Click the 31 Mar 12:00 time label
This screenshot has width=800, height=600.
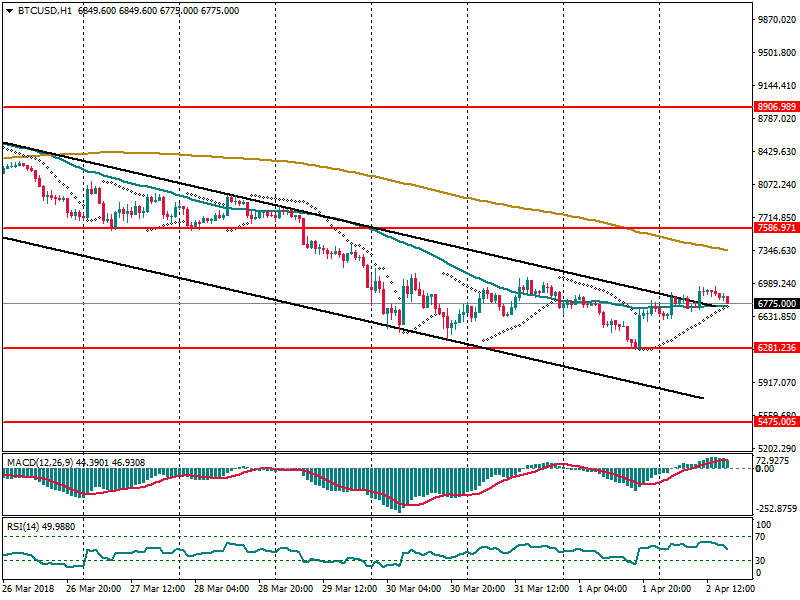point(541,591)
